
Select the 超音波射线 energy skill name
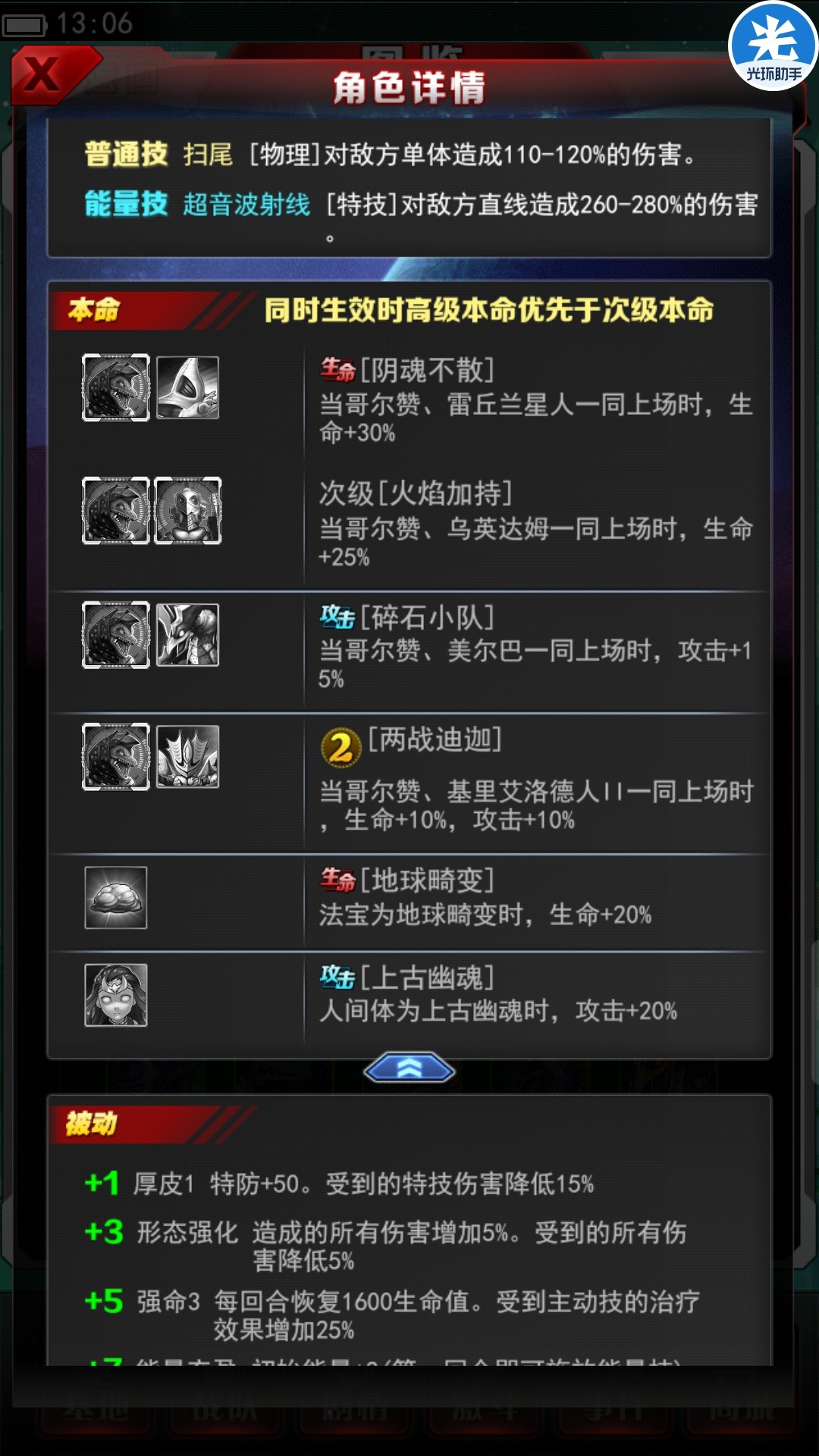coord(246,204)
